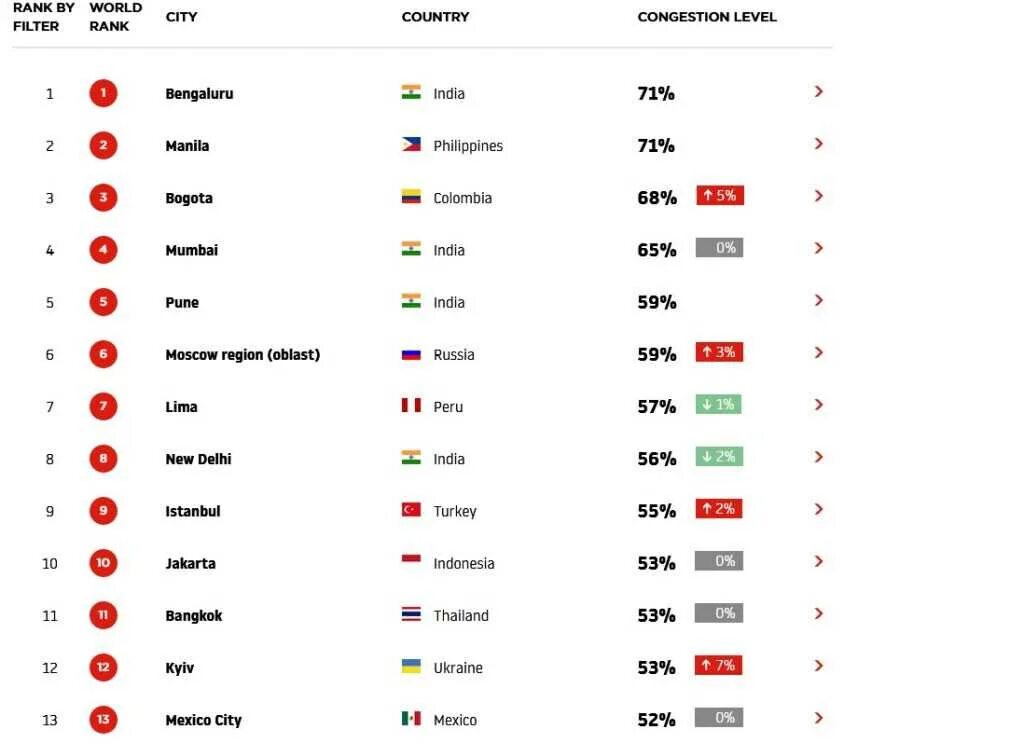Click the Philippines flag icon
1024x743 pixels.
pyautogui.click(x=411, y=144)
